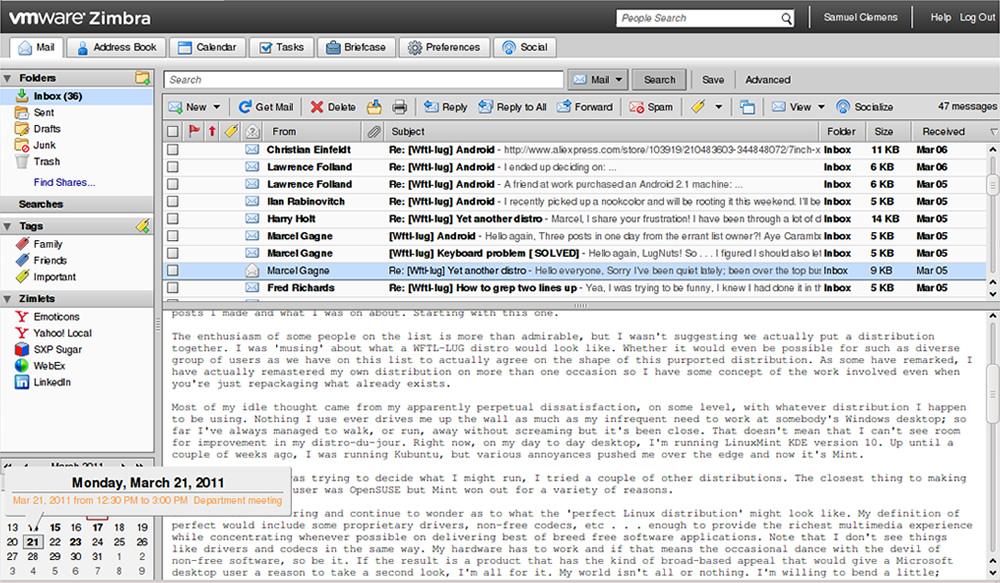
Task: Select the Family tag
Action: point(47,244)
